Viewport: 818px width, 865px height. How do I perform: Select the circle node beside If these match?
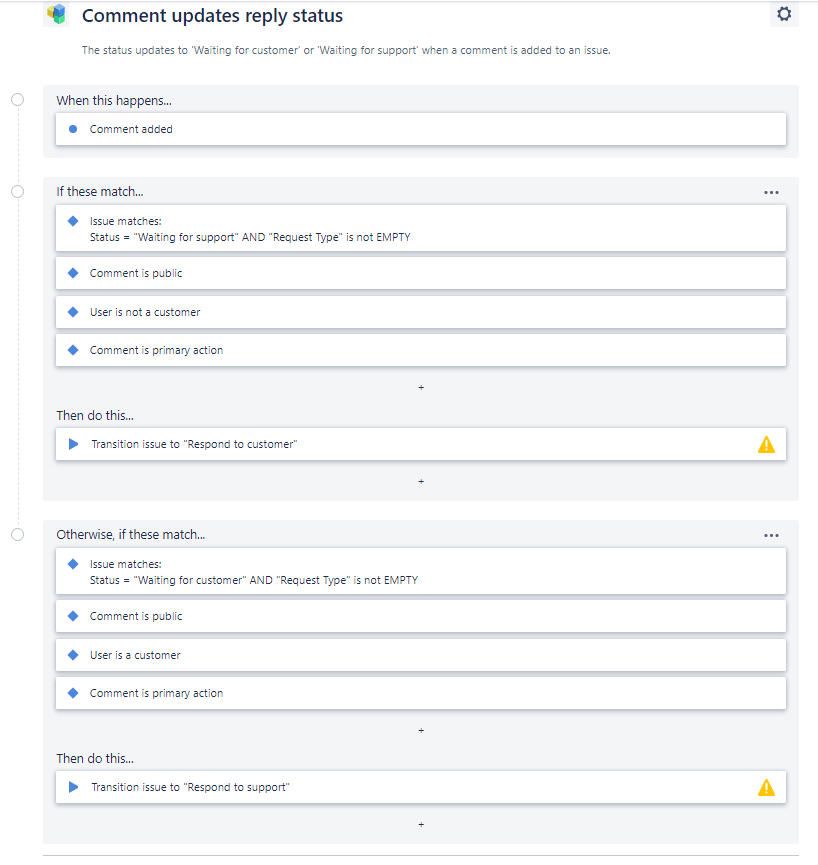[18, 191]
